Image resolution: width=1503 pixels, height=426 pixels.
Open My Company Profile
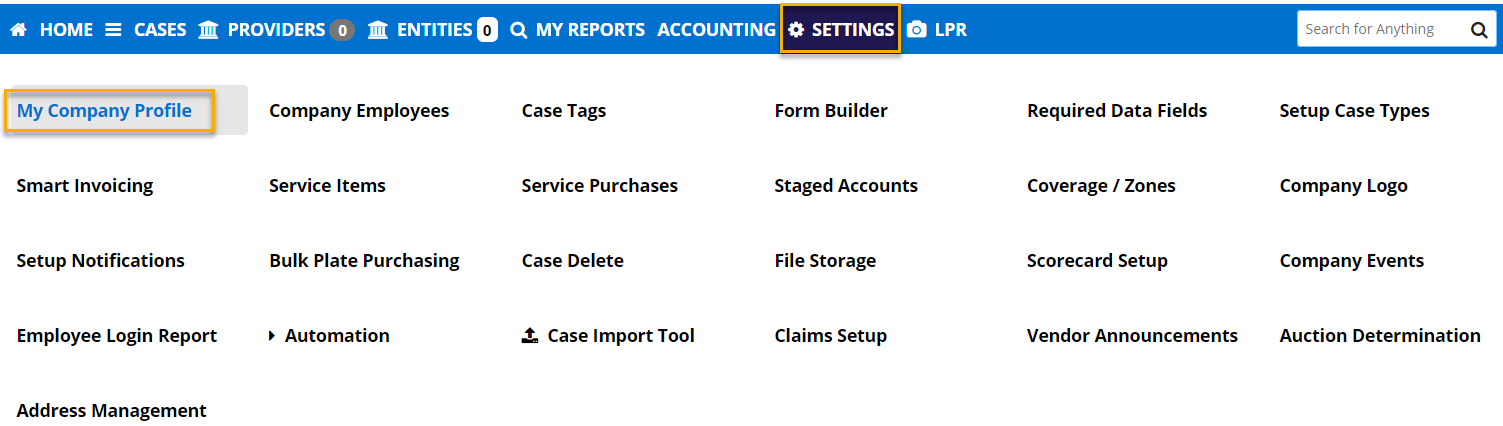(x=104, y=111)
